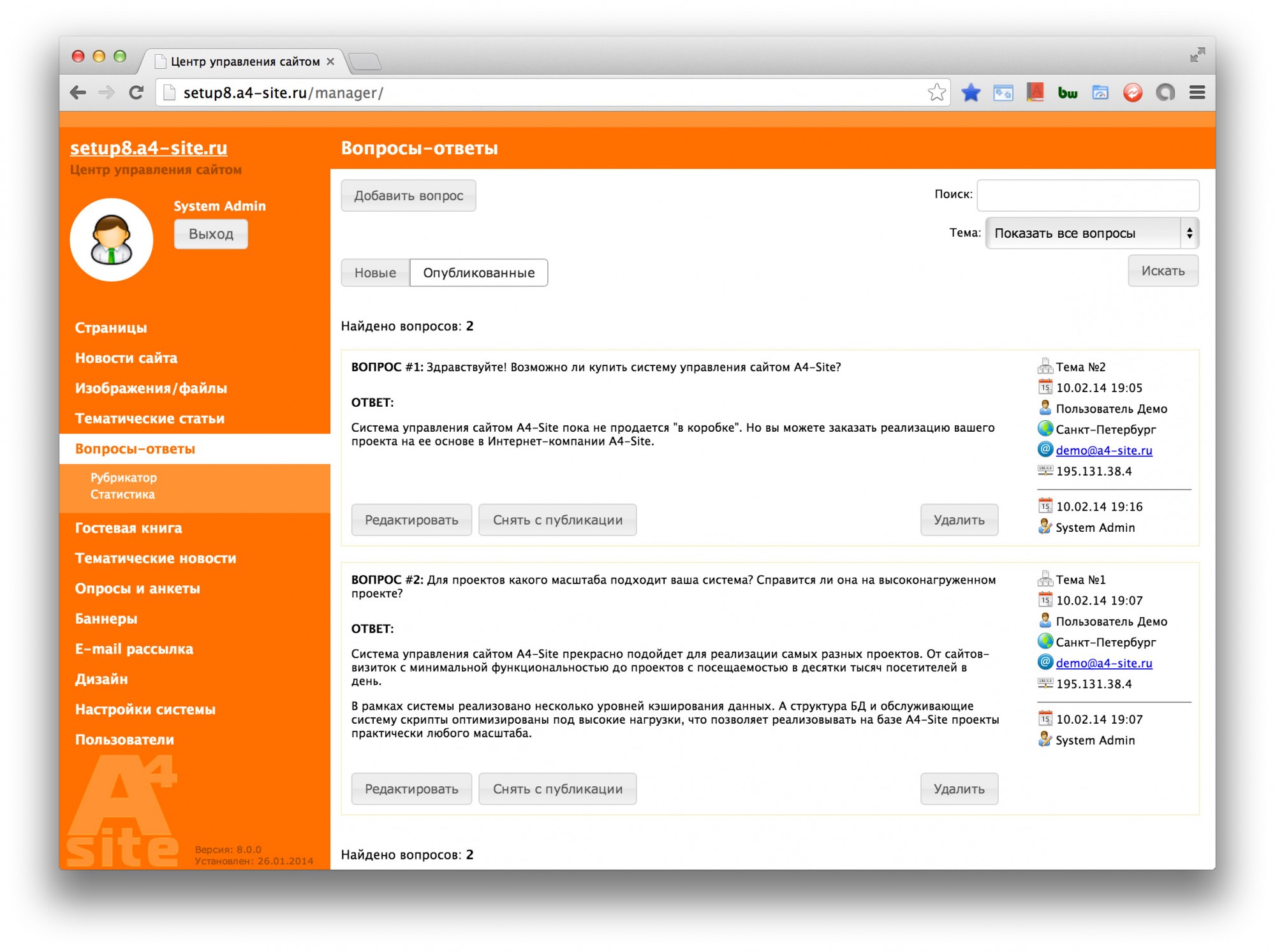The width and height of the screenshot is (1275, 952).
Task: Open the Chrome hamburger menu
Action: [1197, 92]
